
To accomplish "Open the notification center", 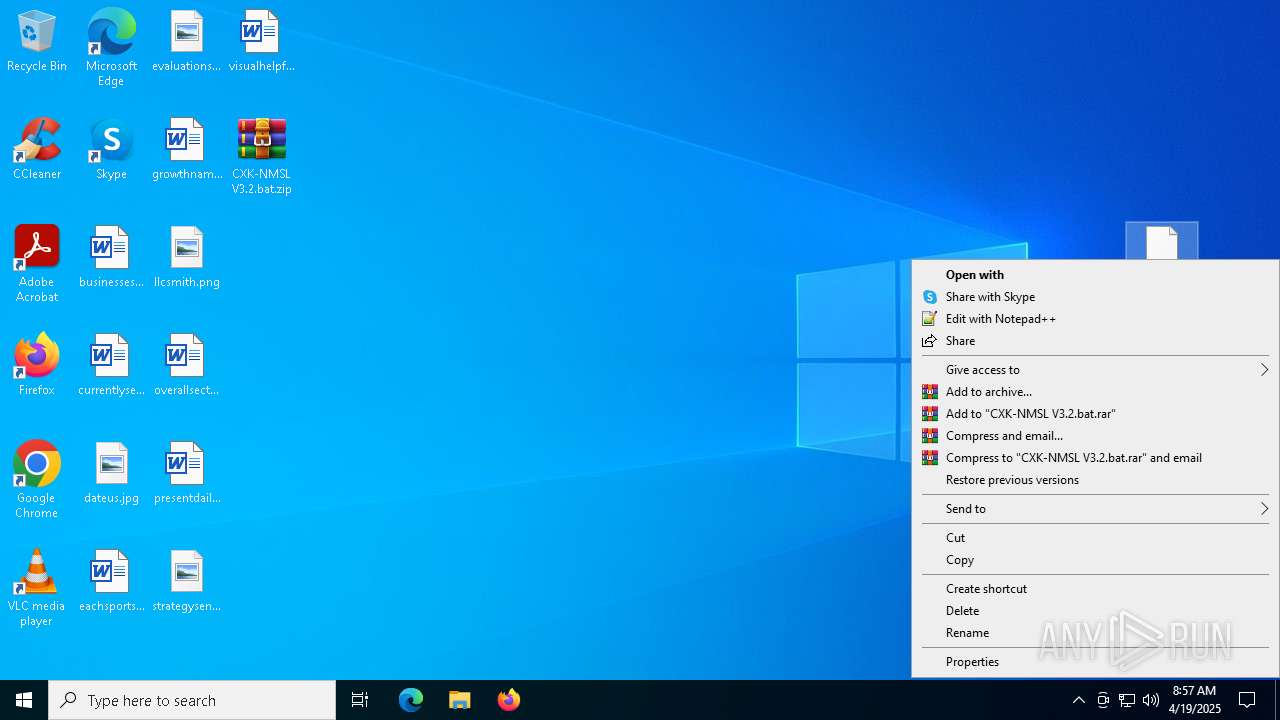I will point(1247,700).
